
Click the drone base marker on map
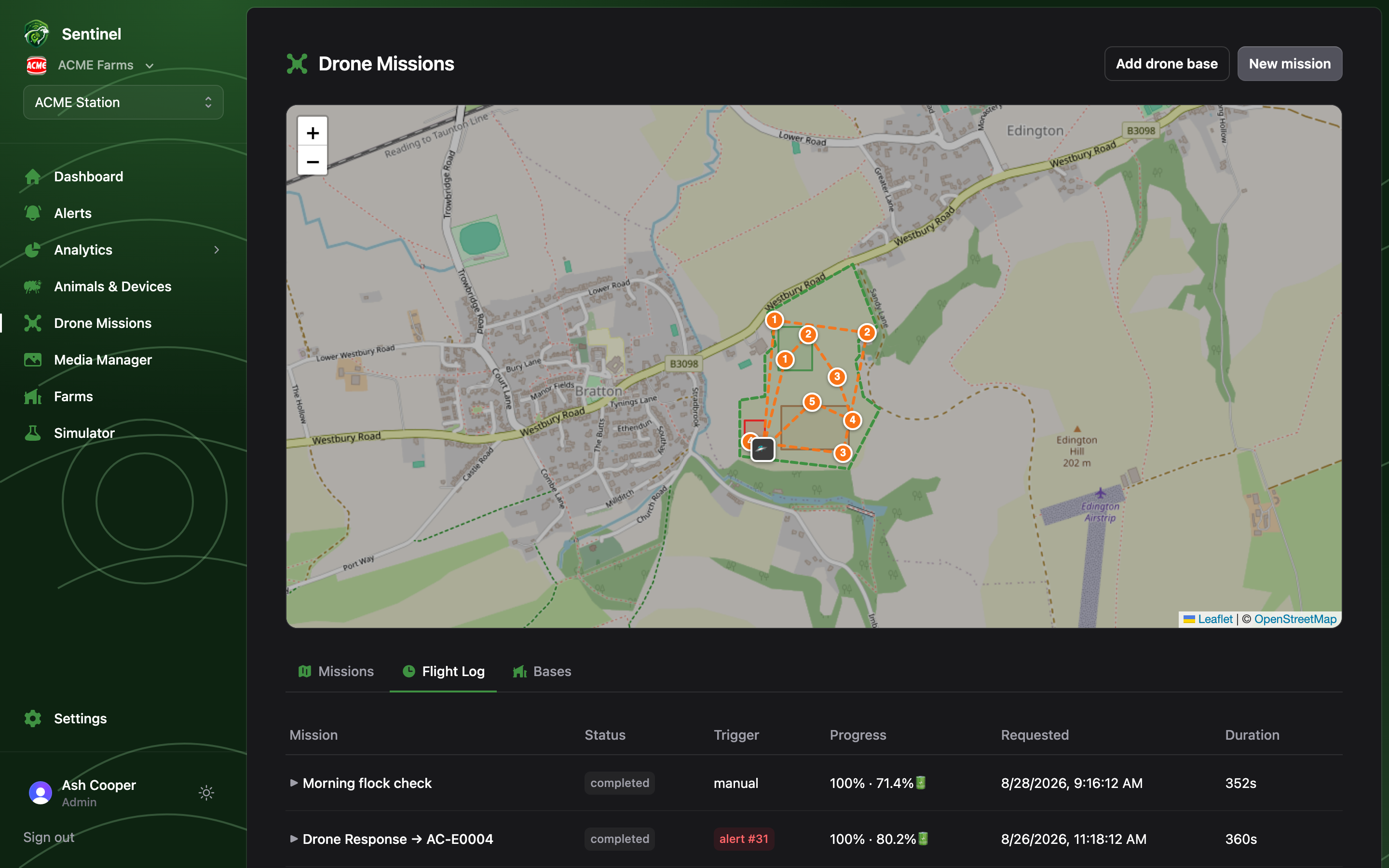point(763,449)
